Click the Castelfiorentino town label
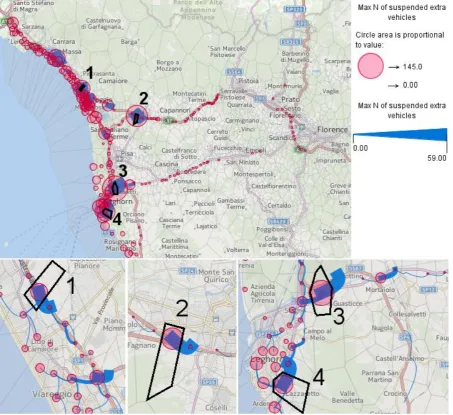This screenshot has width=453, height=415. point(274,186)
